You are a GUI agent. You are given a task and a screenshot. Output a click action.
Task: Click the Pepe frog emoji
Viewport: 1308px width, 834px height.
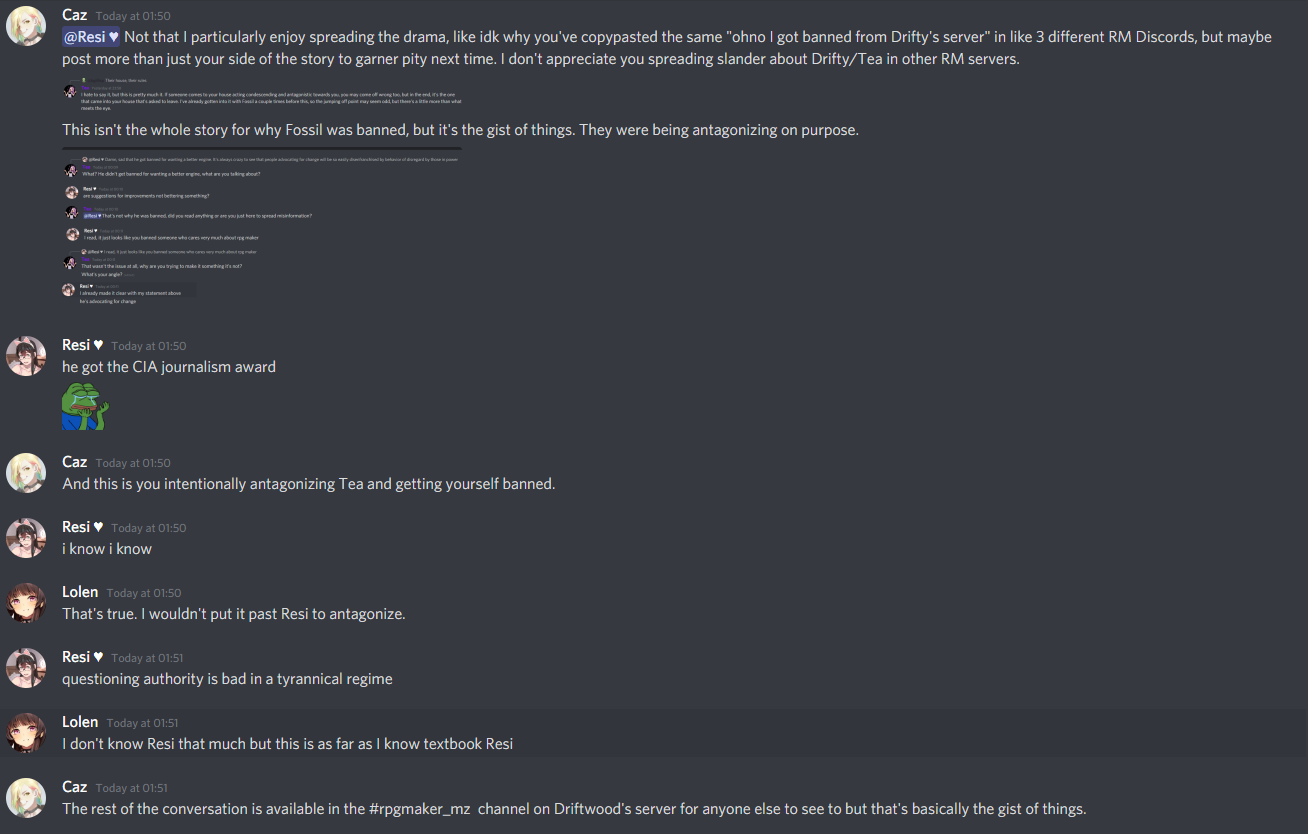pos(84,406)
